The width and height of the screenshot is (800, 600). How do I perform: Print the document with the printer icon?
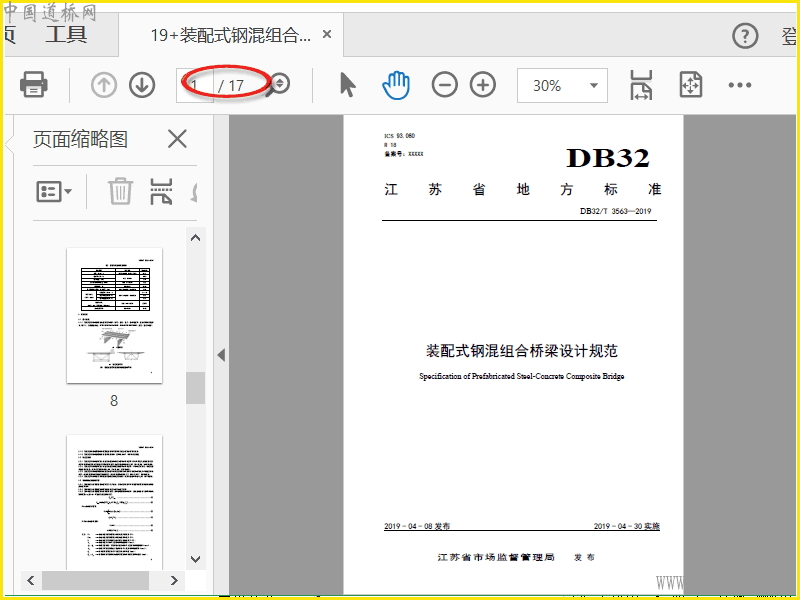(x=34, y=85)
